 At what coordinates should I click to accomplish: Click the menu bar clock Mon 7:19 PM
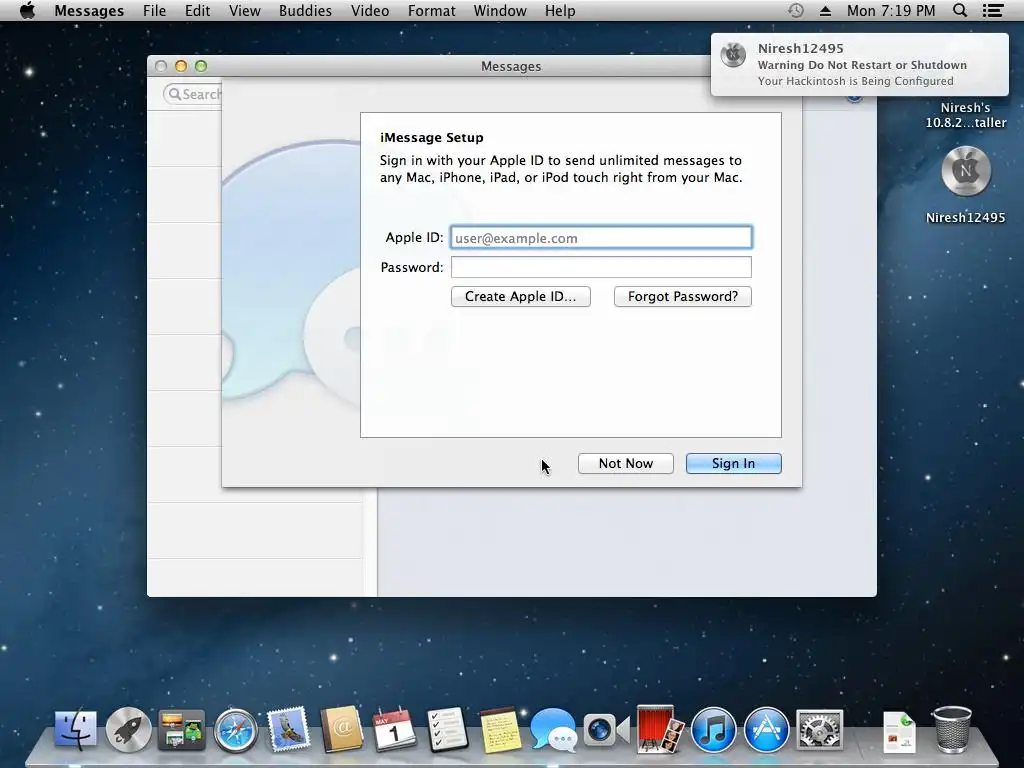[x=891, y=10]
